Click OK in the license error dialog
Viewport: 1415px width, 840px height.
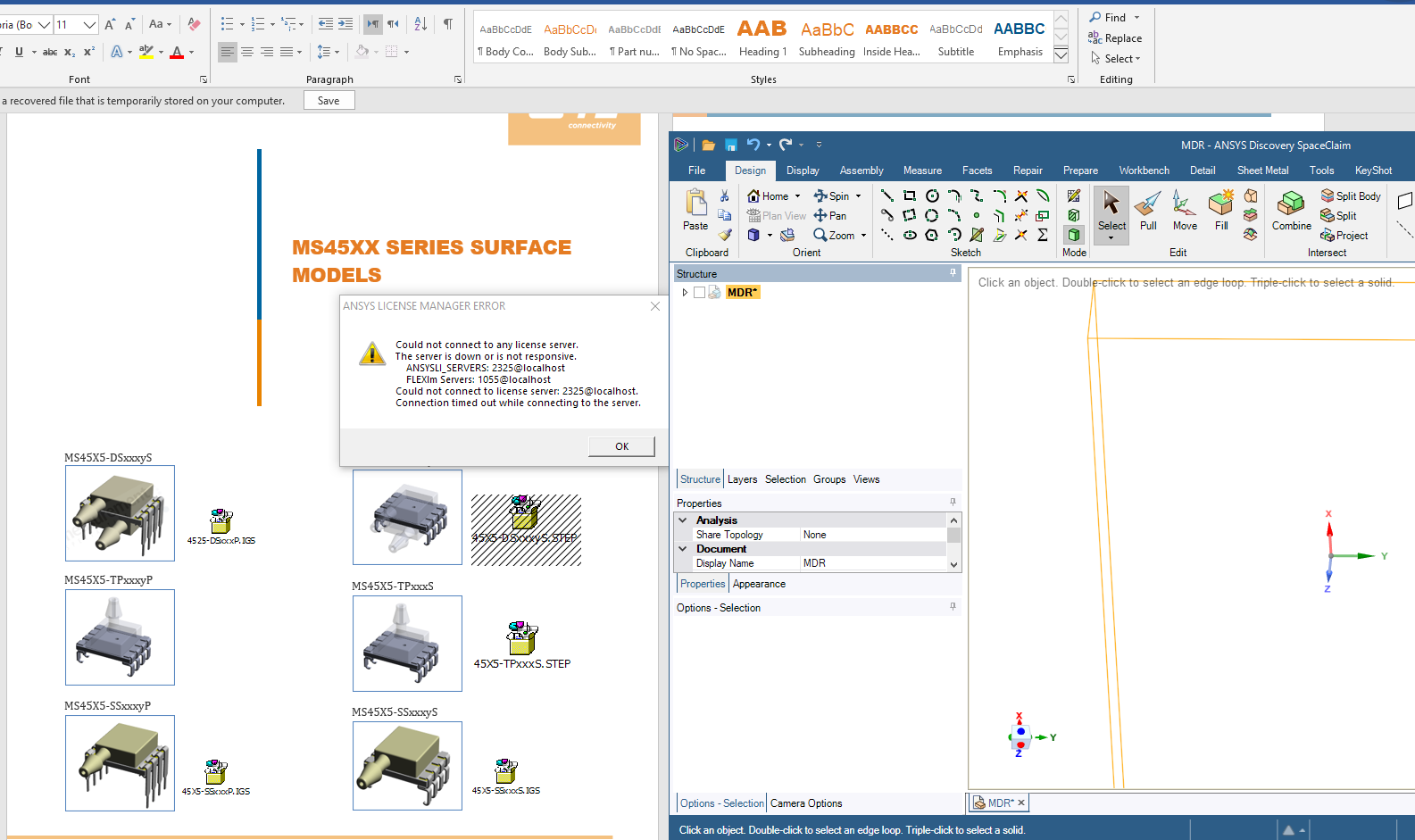pos(621,446)
